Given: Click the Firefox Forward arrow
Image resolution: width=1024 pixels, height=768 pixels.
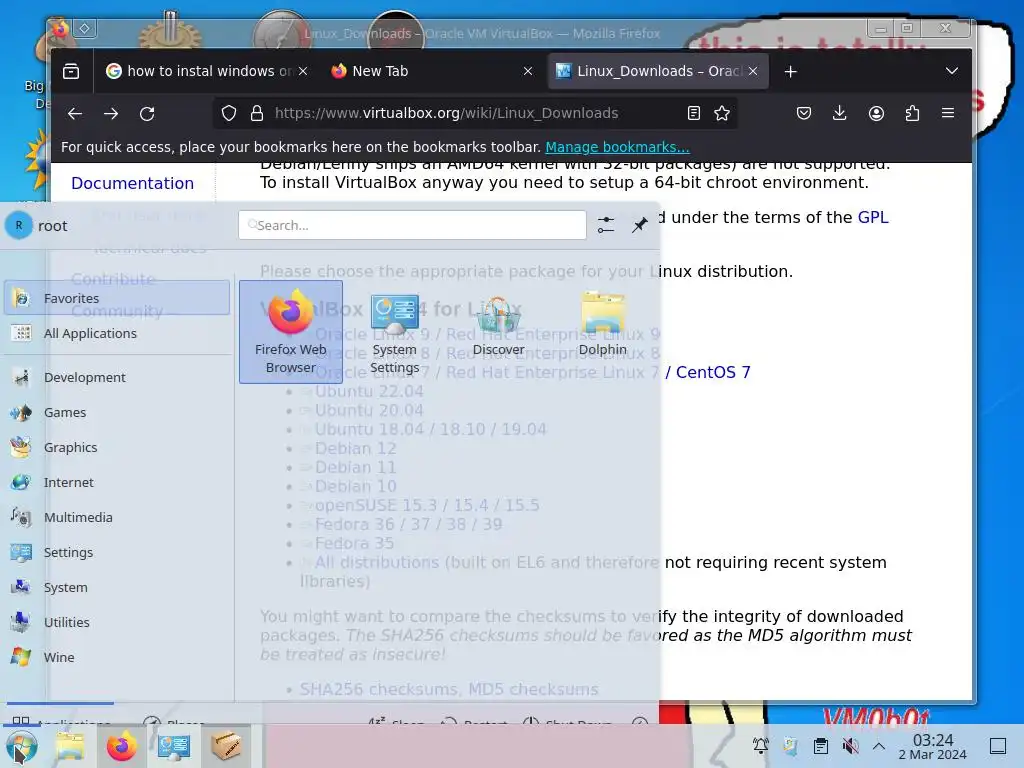Looking at the screenshot, I should tap(111, 114).
